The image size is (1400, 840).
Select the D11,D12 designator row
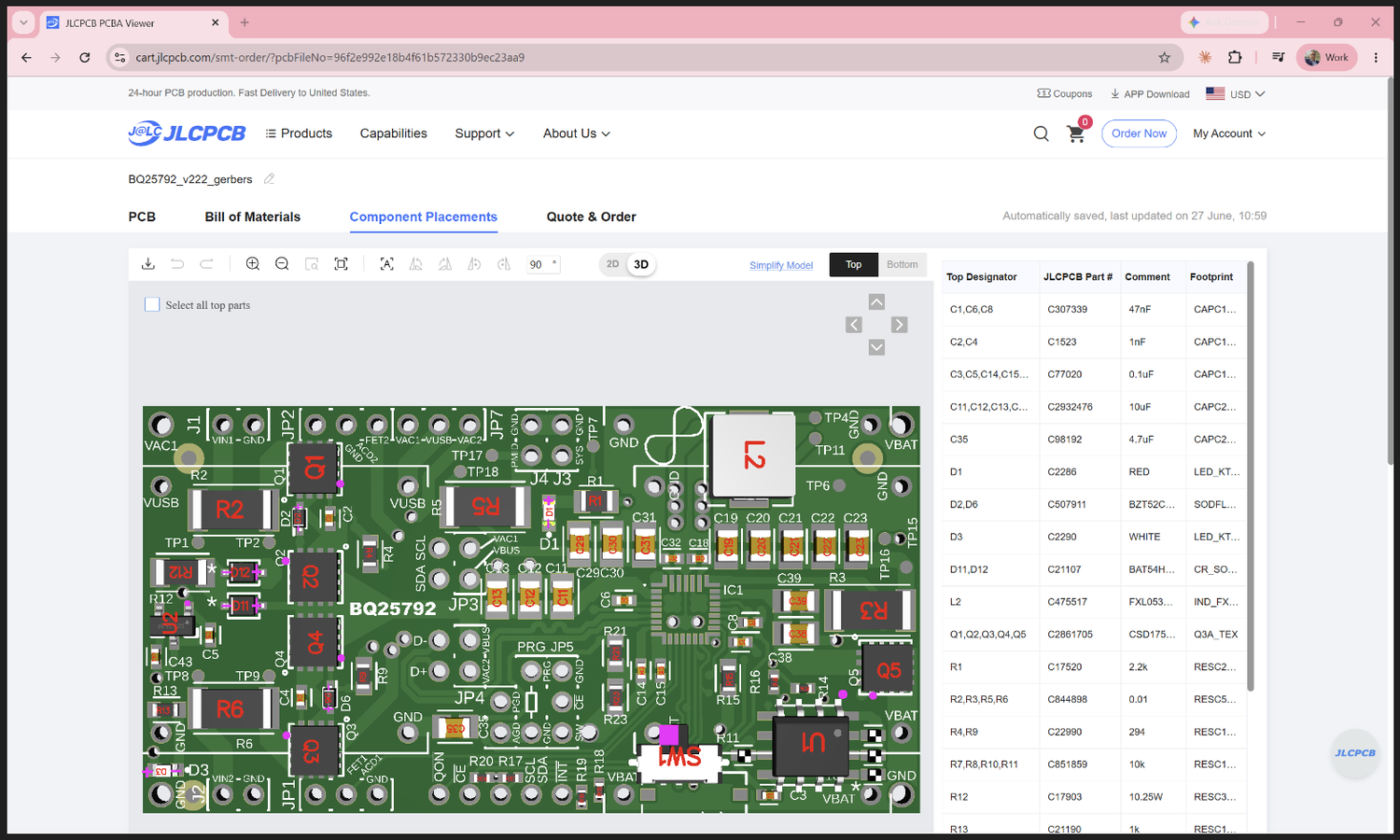(x=1094, y=569)
